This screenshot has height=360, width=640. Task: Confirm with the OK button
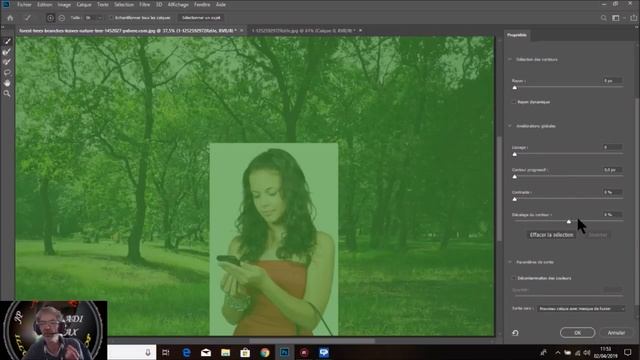(x=577, y=333)
